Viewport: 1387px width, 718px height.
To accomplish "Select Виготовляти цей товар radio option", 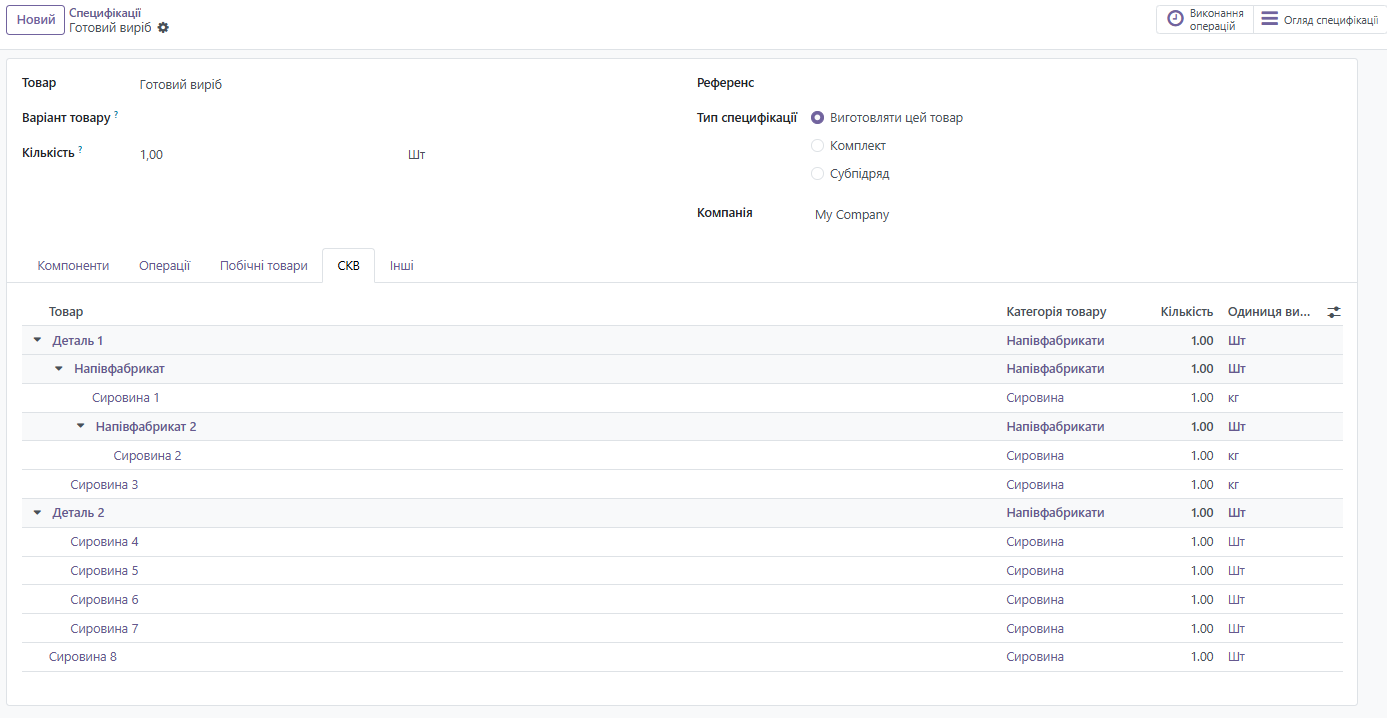I will [x=817, y=118].
